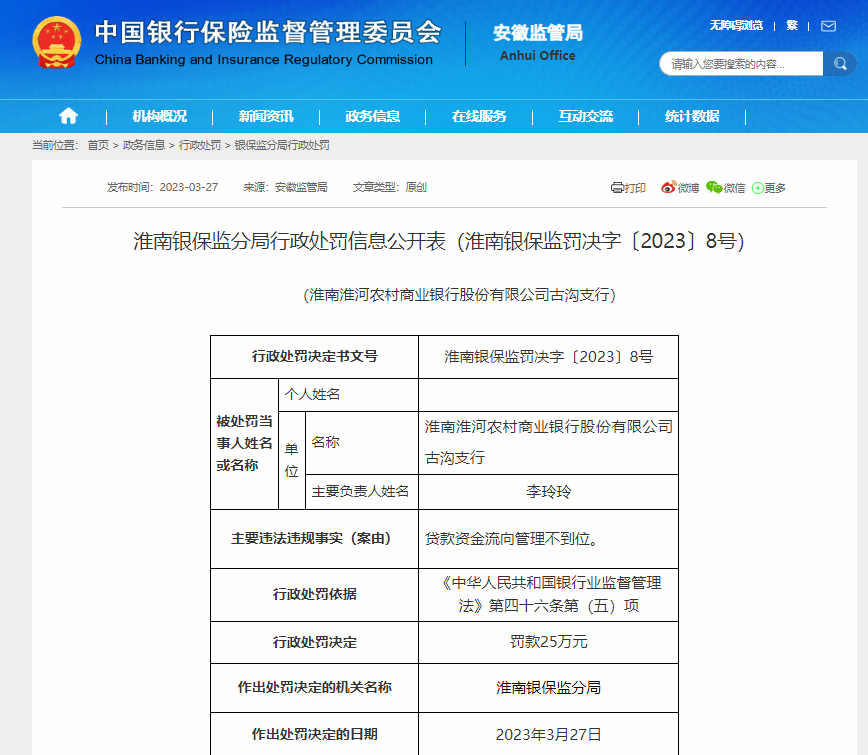Click 安徽监管局 Anhui Office title
Viewport: 868px width, 755px height.
point(538,43)
